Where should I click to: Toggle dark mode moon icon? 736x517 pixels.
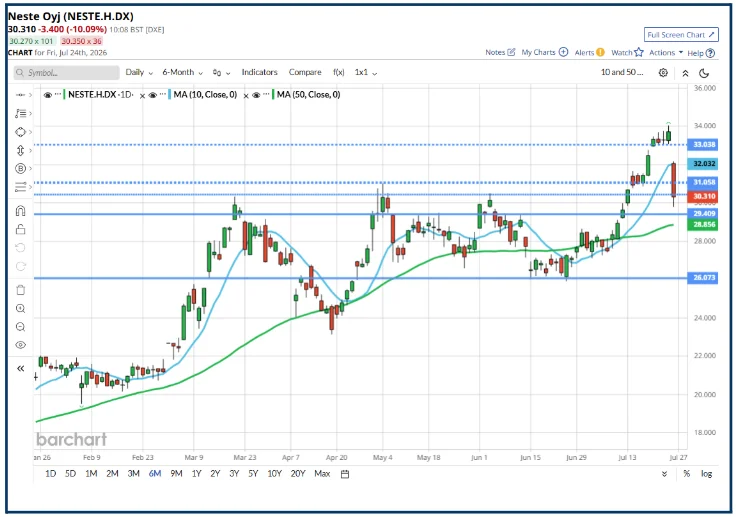(x=704, y=73)
